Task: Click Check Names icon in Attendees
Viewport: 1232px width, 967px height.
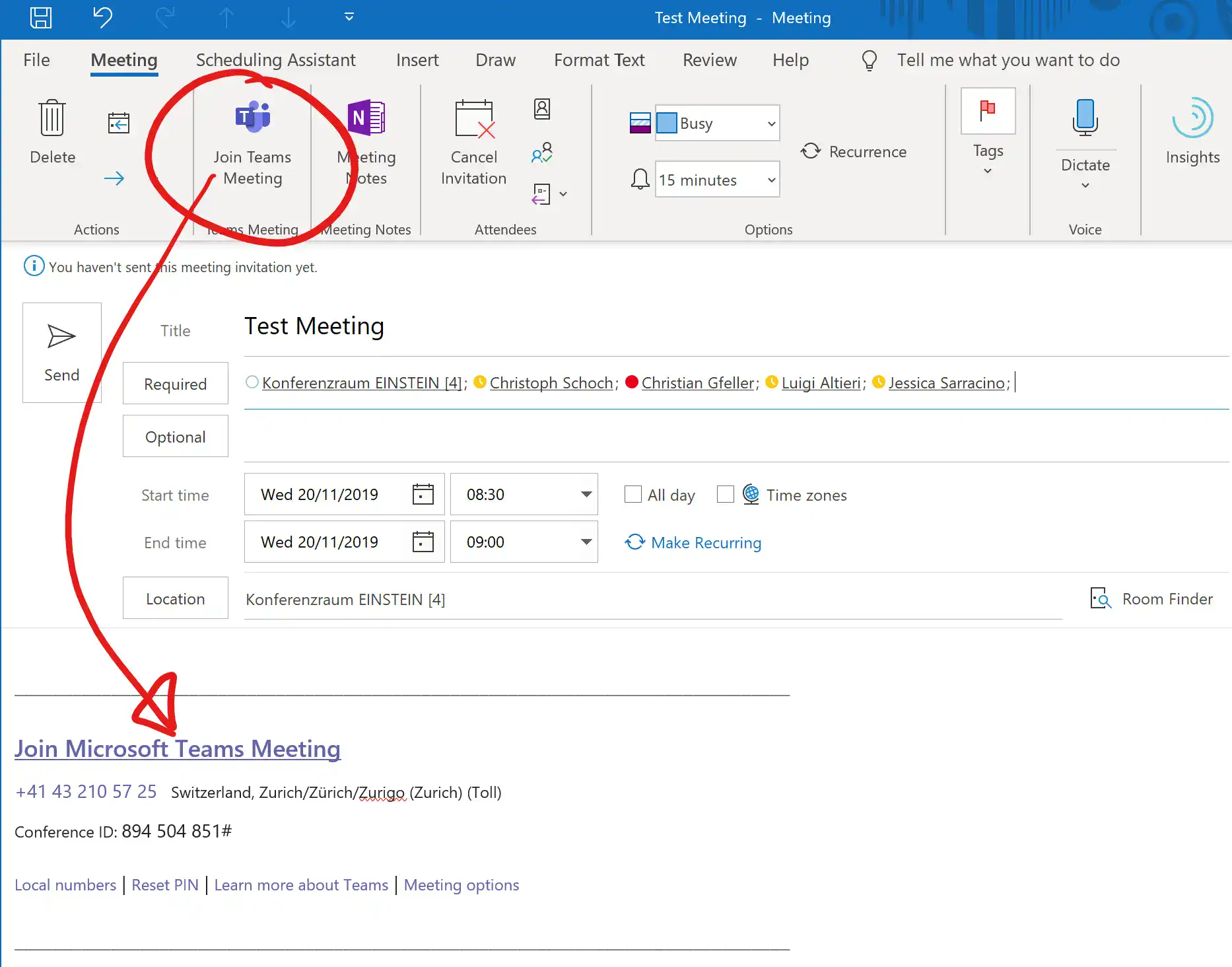Action: pyautogui.click(x=542, y=153)
